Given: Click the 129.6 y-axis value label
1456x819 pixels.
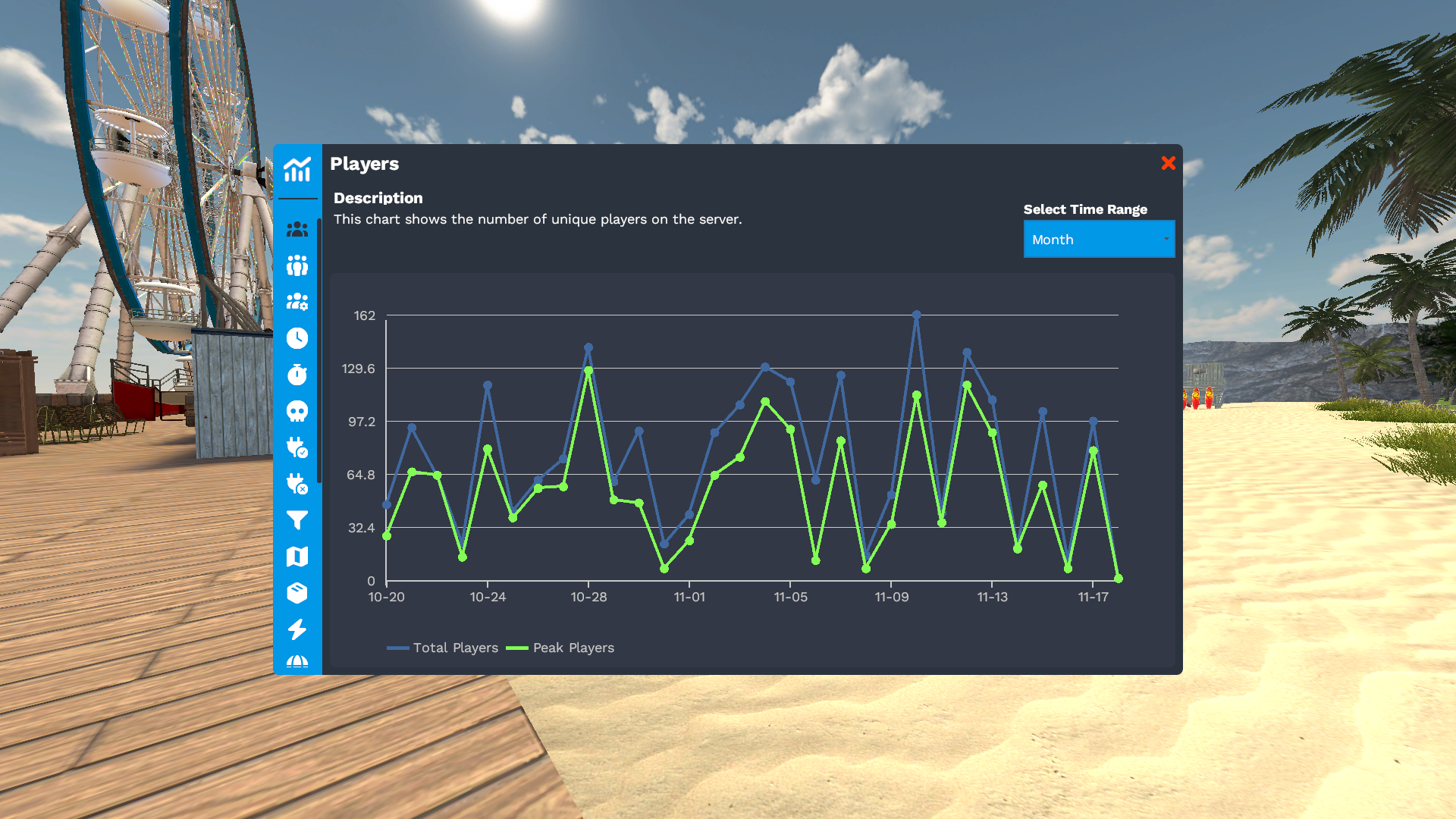Looking at the screenshot, I should coord(358,369).
